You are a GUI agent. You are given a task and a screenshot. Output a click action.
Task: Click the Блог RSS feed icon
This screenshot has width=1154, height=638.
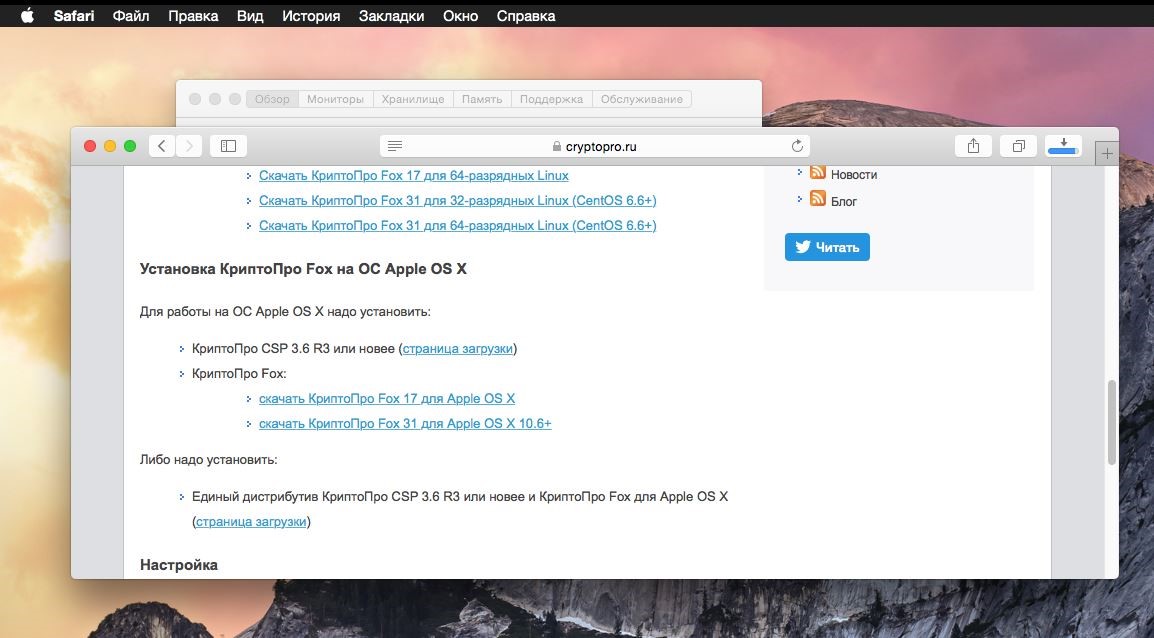[x=818, y=198]
